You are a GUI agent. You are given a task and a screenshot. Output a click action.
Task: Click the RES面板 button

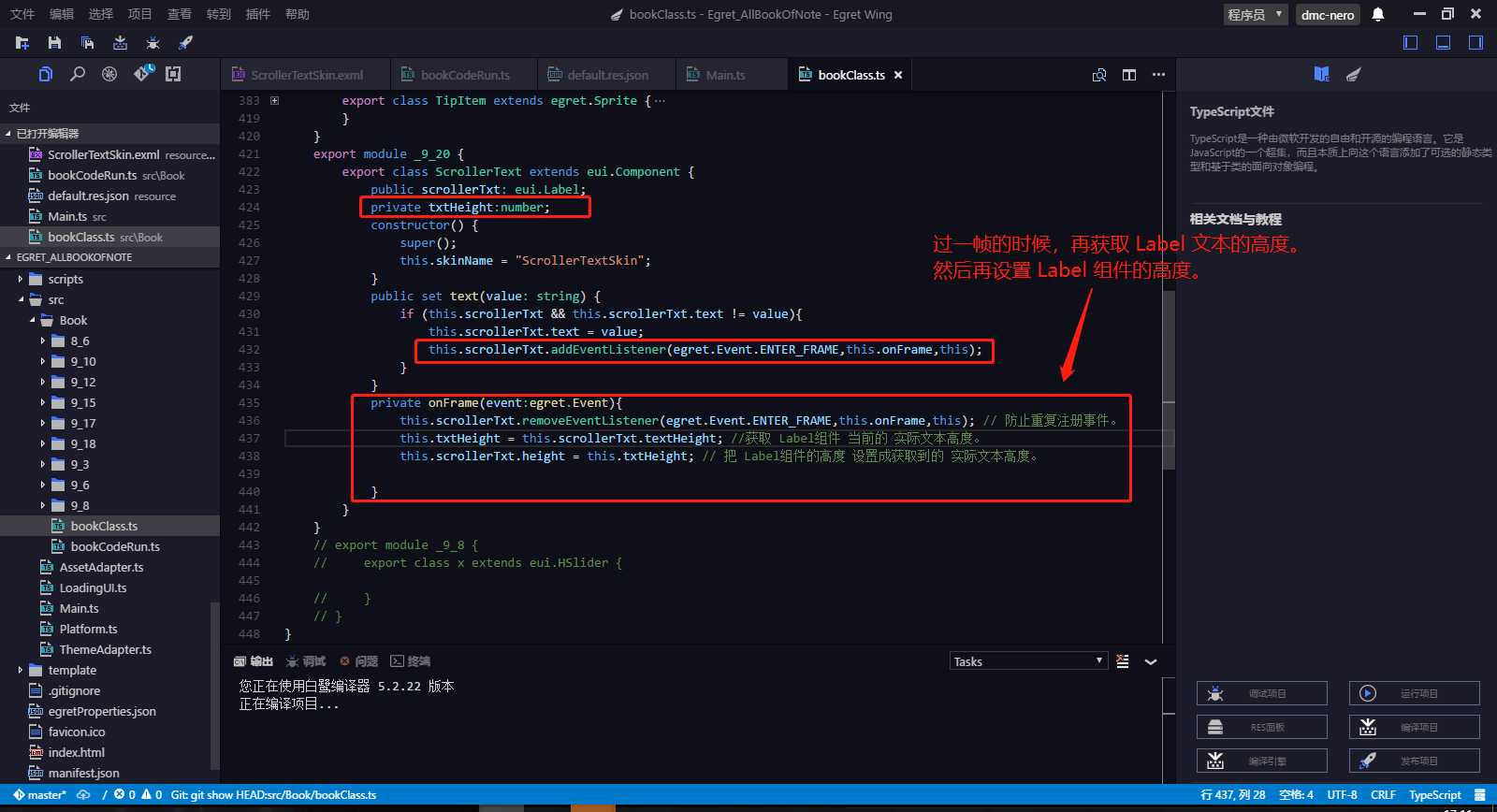(x=1261, y=727)
